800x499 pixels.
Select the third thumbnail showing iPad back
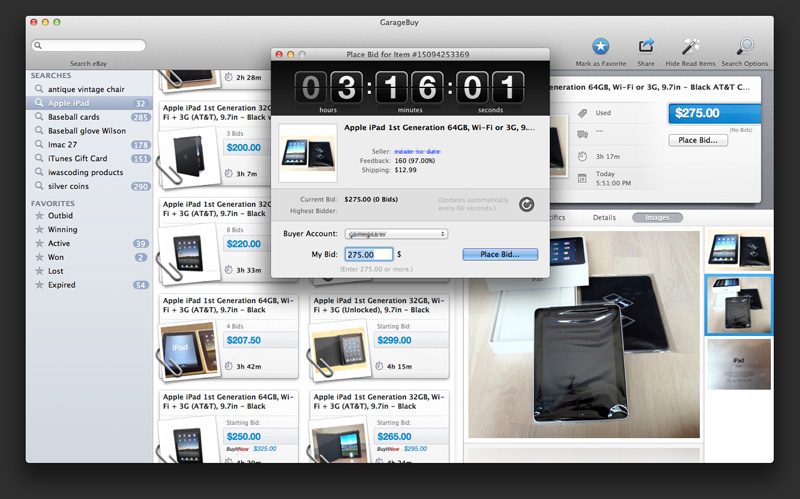[738, 364]
